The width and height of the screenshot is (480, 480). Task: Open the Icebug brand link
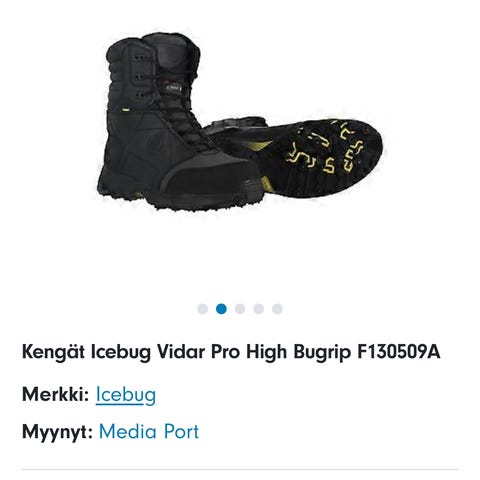126,395
